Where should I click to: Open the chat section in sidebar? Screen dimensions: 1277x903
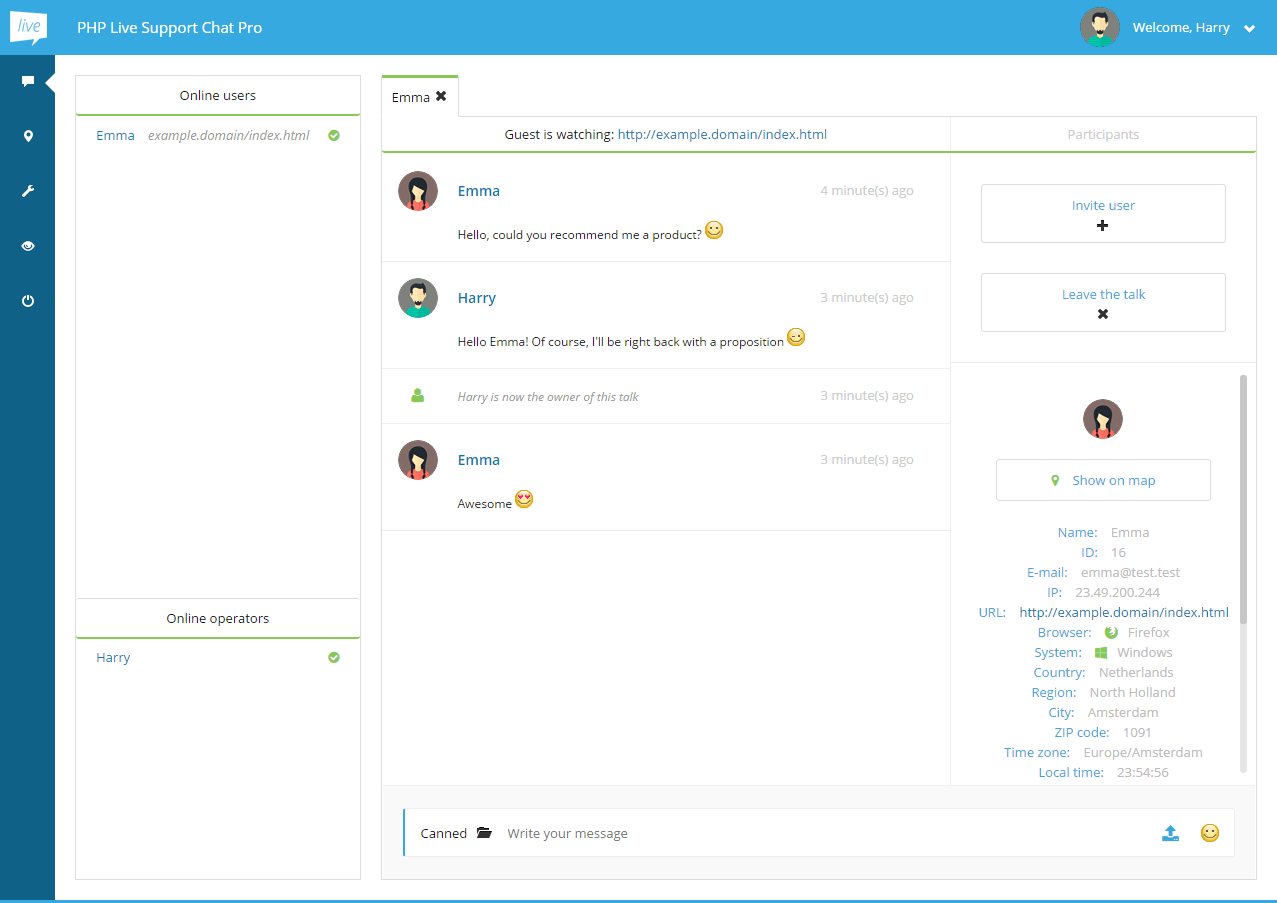[x=28, y=81]
